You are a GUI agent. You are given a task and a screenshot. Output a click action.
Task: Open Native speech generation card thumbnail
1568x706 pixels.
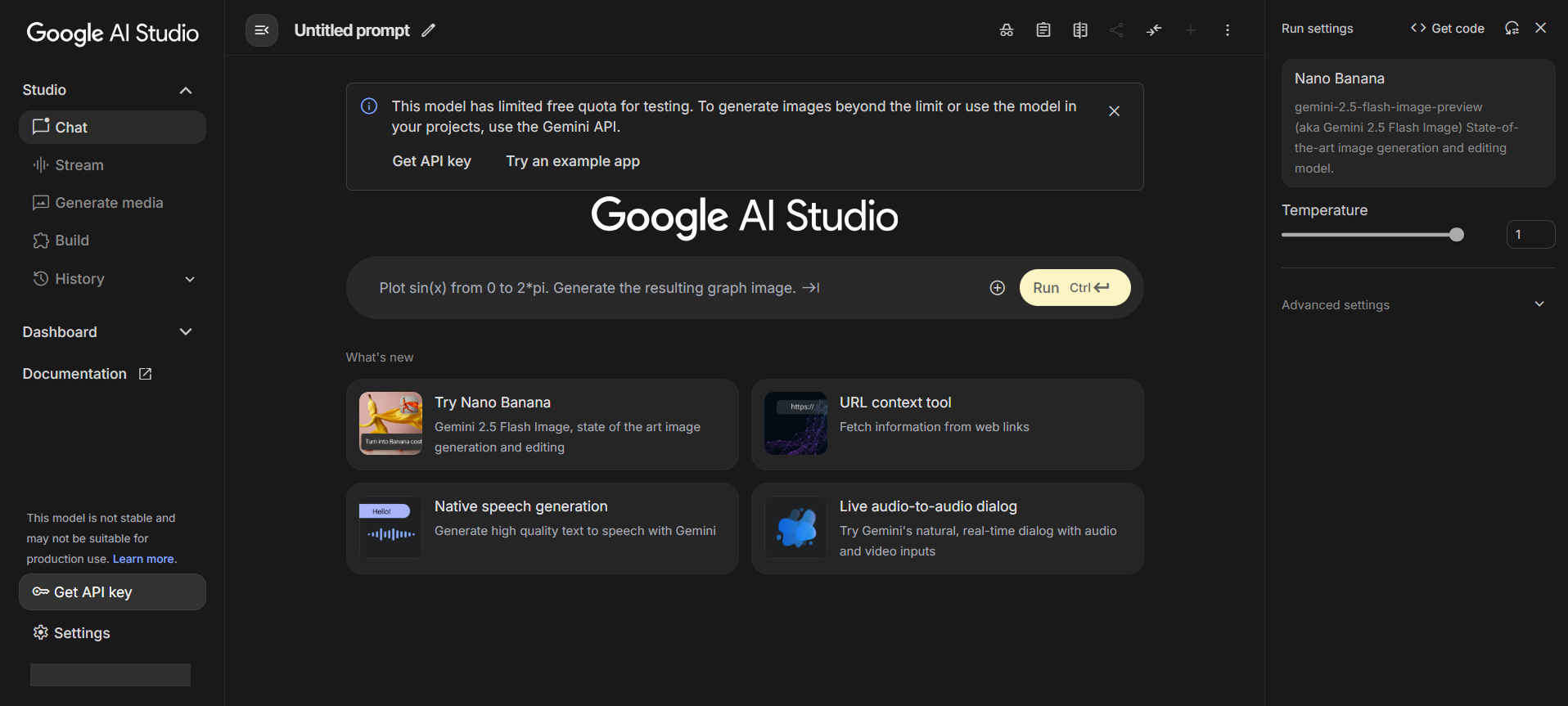point(391,528)
